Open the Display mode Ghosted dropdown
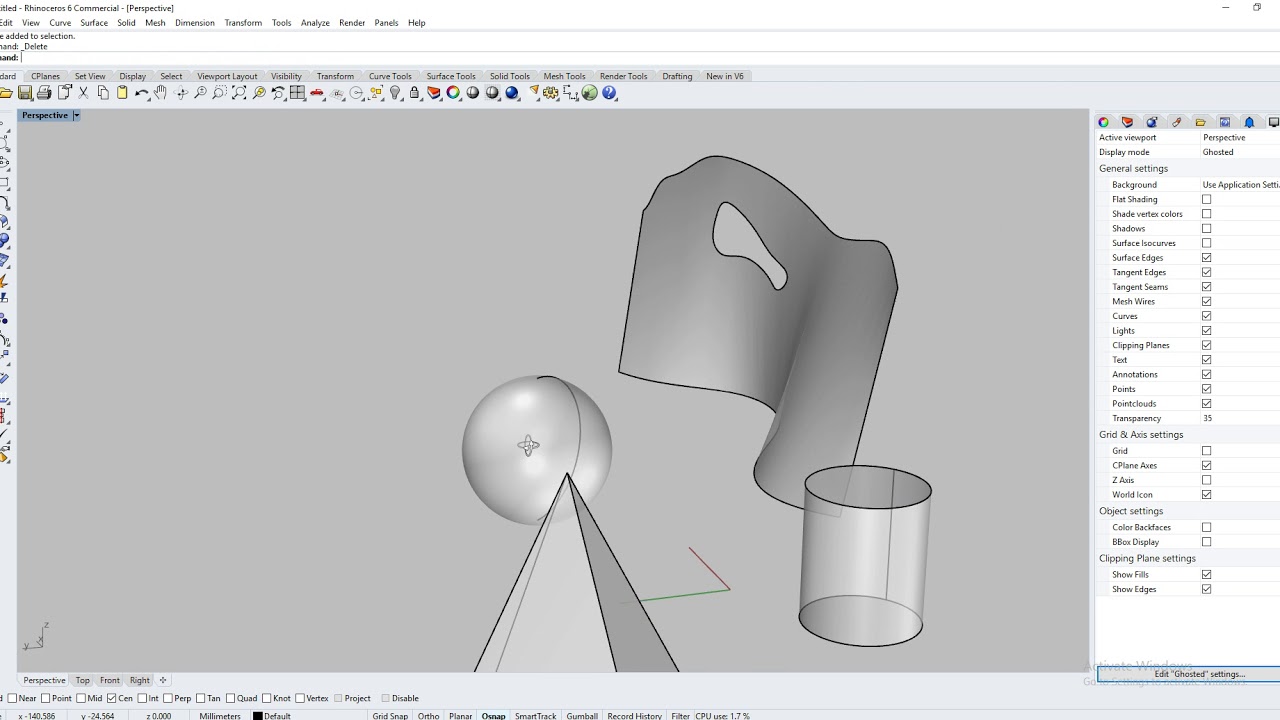This screenshot has width=1280, height=720. point(1240,152)
